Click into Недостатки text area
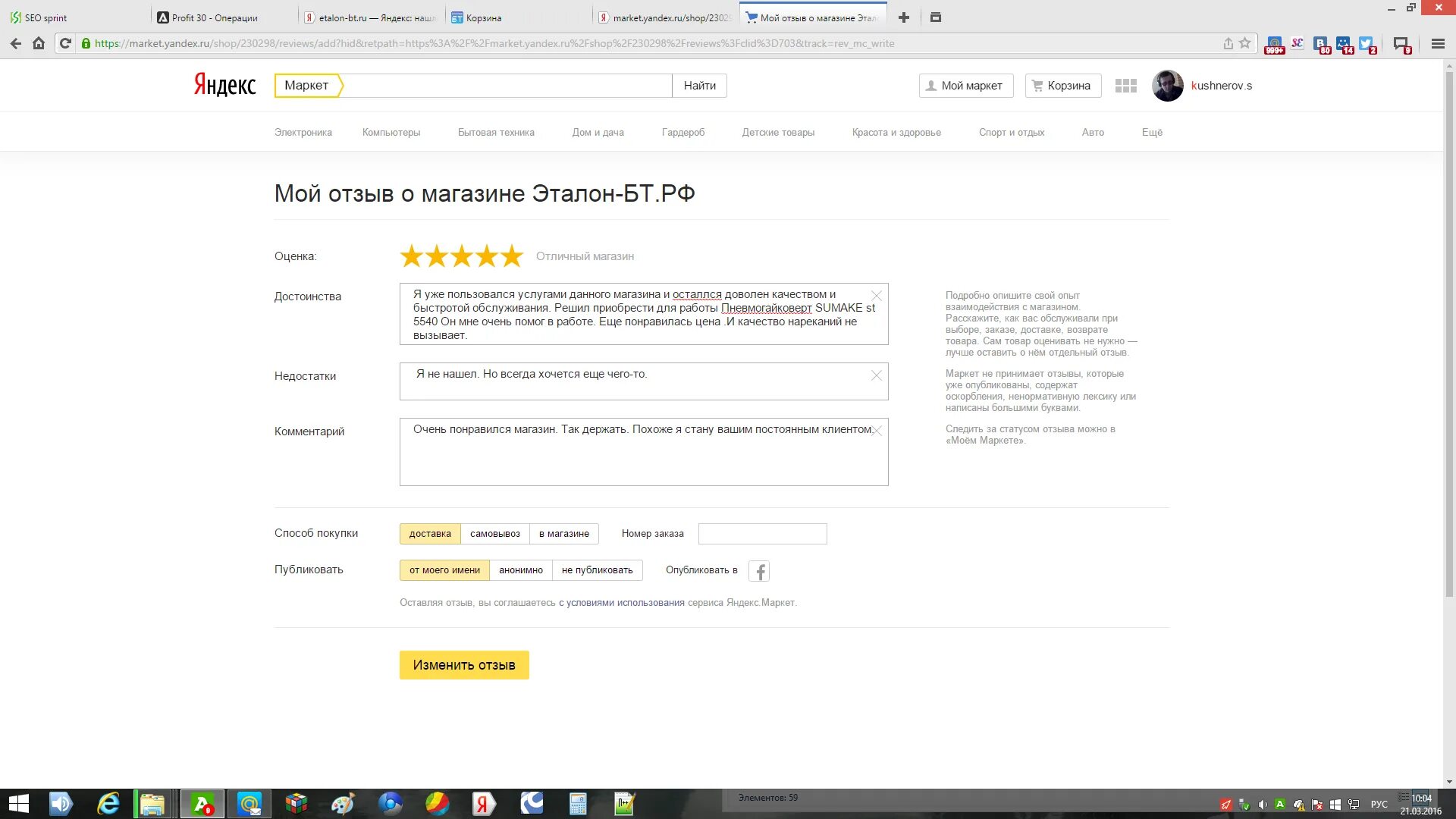The image size is (1456, 819). 644,381
